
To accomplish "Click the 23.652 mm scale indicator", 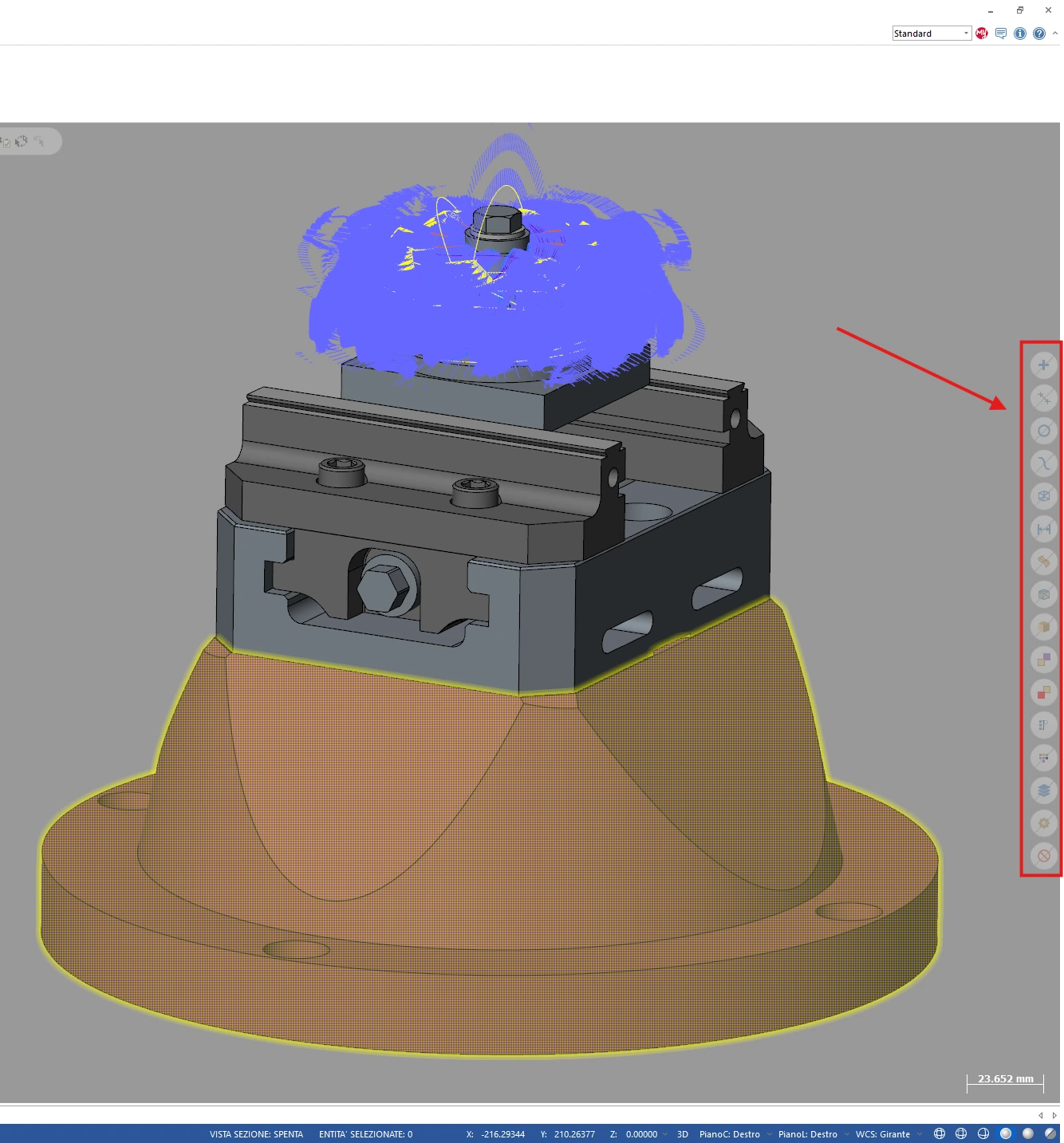I will pyautogui.click(x=1005, y=1080).
